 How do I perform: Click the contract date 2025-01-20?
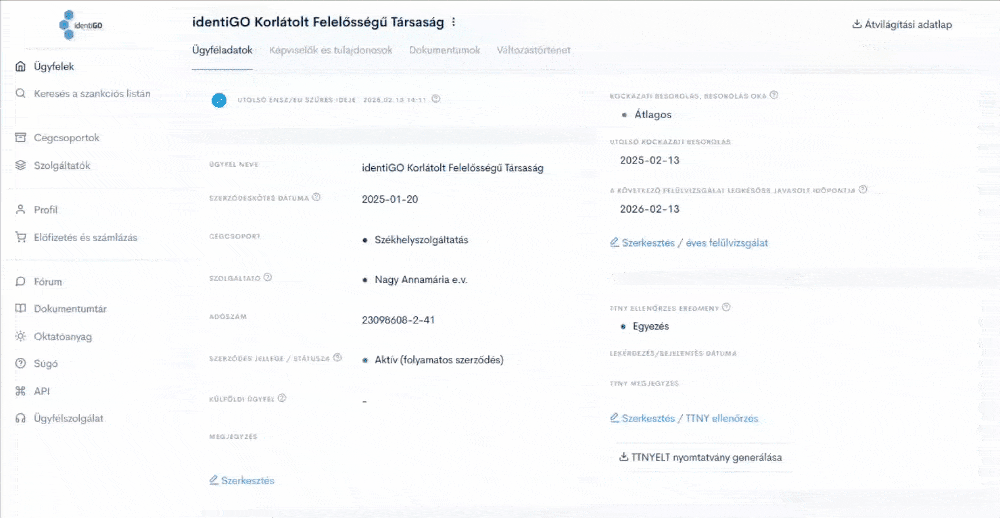coord(390,200)
